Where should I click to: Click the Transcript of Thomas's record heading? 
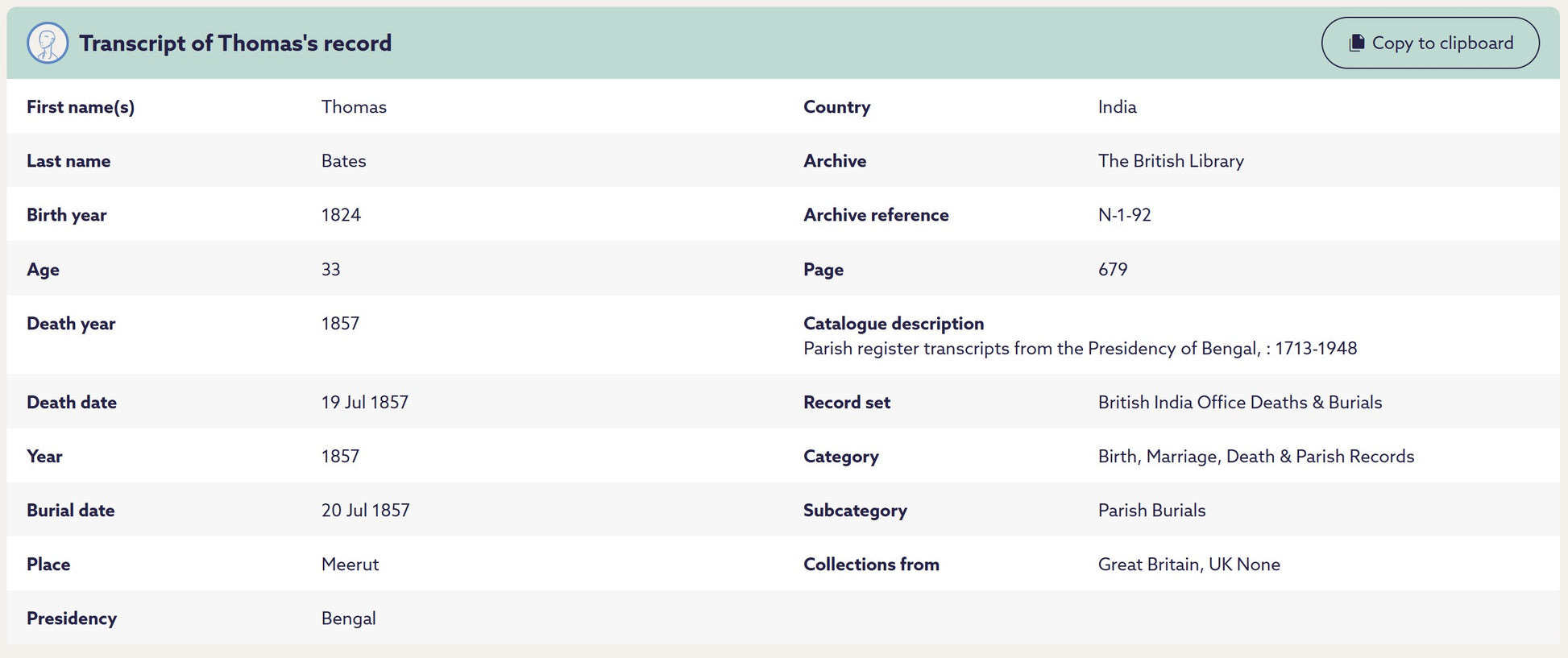click(x=235, y=43)
